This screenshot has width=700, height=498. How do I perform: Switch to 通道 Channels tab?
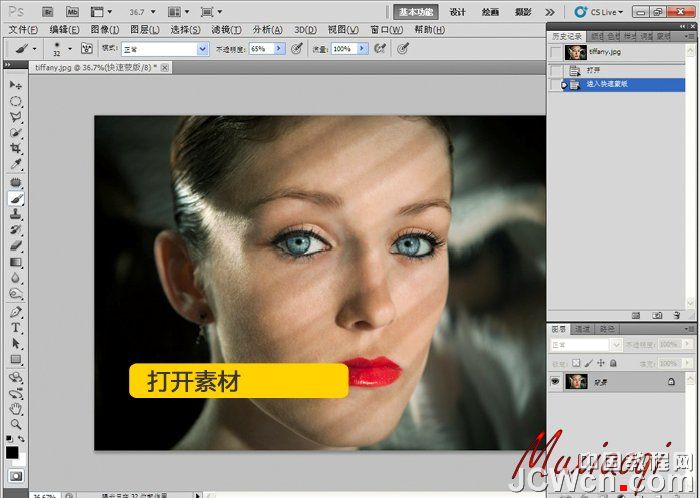[x=582, y=329]
